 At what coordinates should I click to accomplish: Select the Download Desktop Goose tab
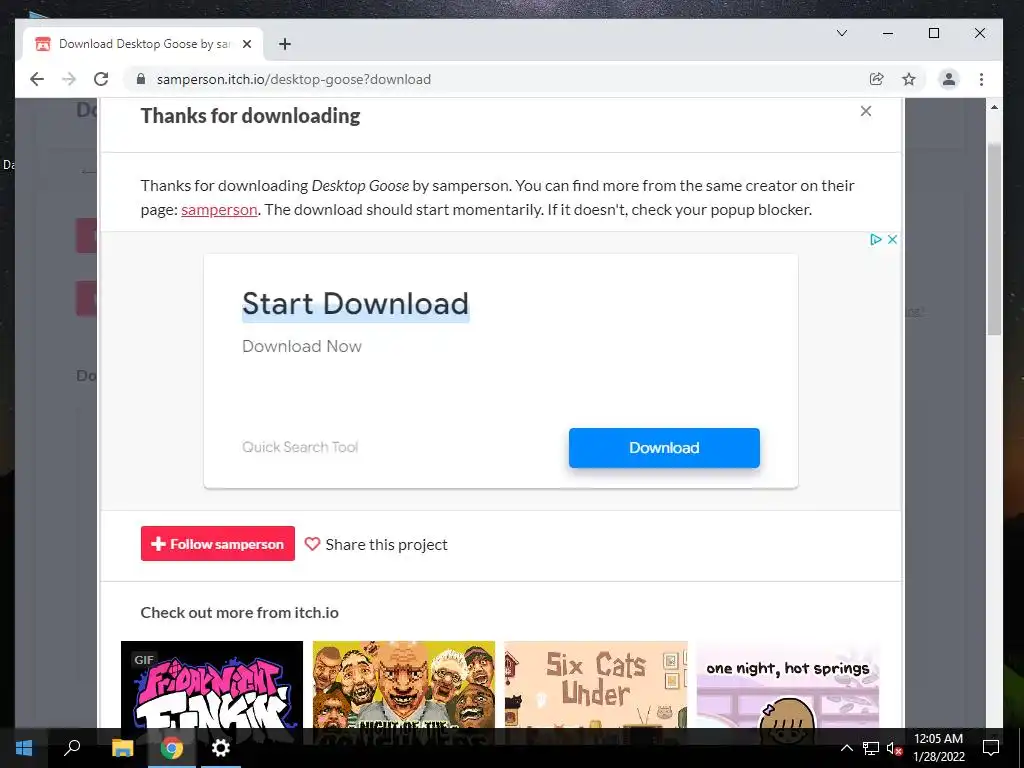tap(143, 44)
